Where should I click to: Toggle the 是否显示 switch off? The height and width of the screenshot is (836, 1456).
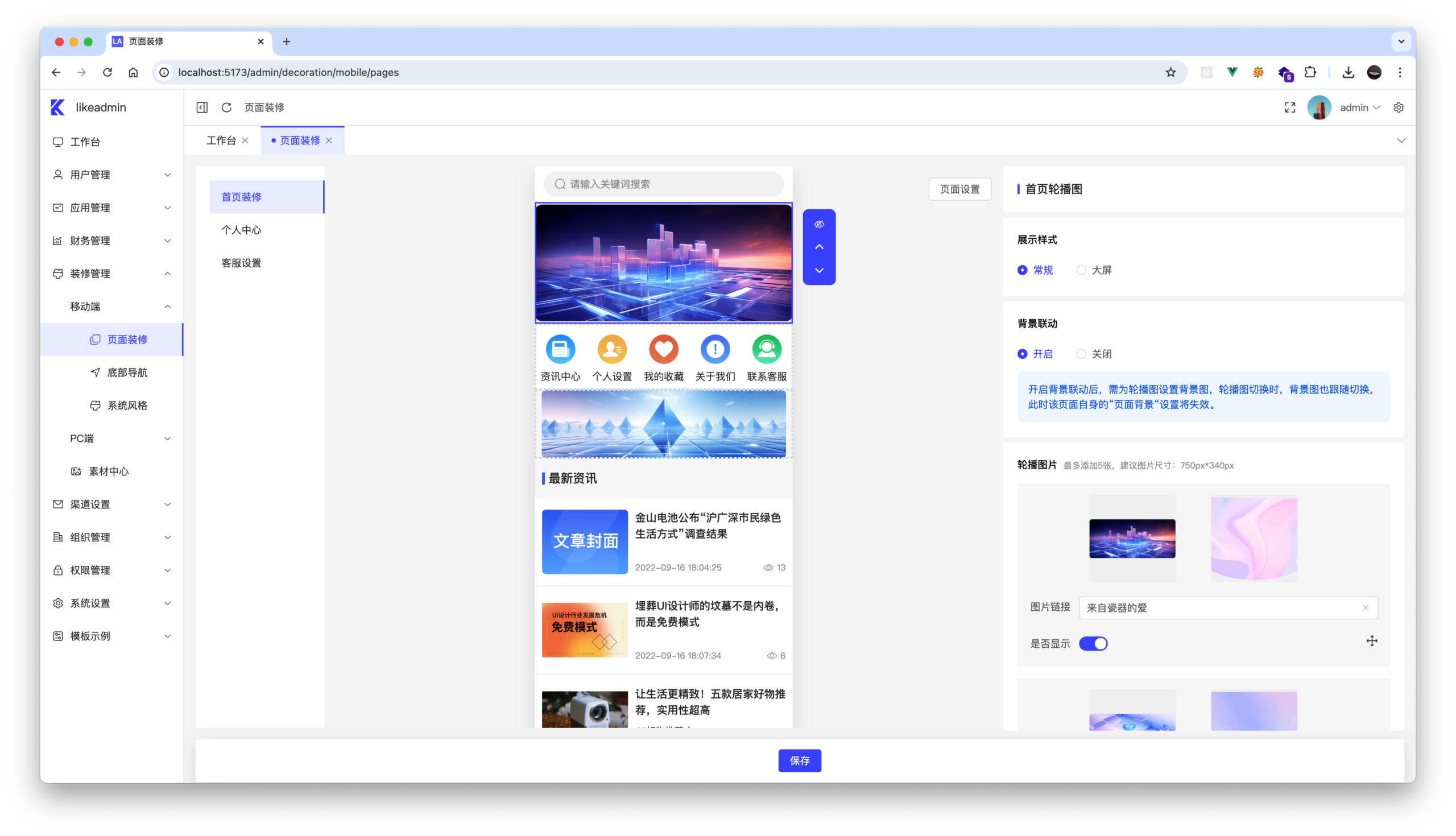pyautogui.click(x=1093, y=643)
